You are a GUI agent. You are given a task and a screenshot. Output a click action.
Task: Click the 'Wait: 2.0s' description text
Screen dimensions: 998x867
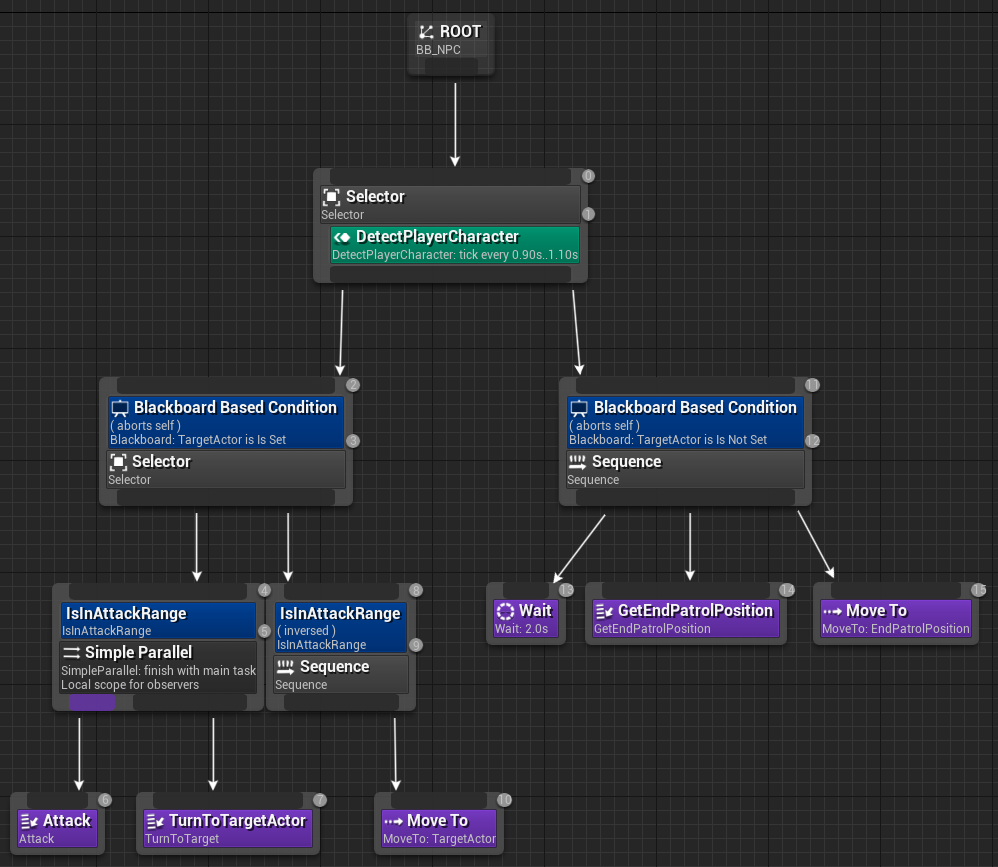(x=521, y=629)
